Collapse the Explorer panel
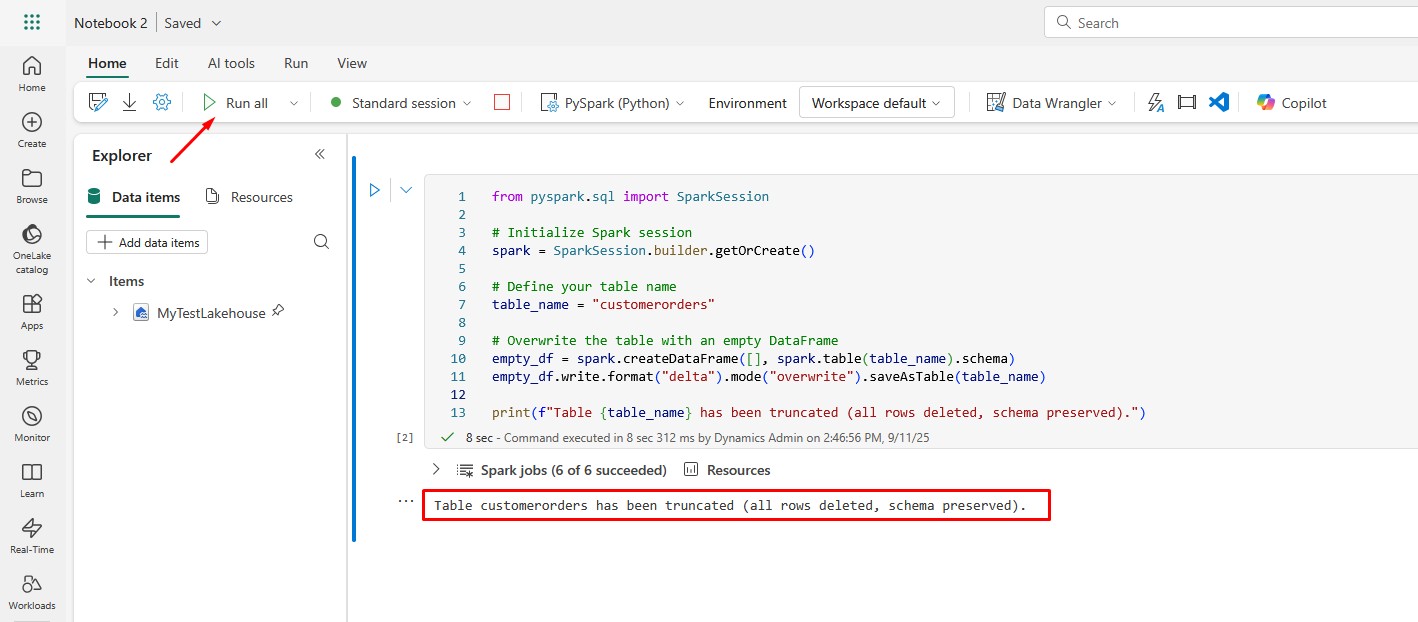The height and width of the screenshot is (622, 1418). tap(320, 154)
